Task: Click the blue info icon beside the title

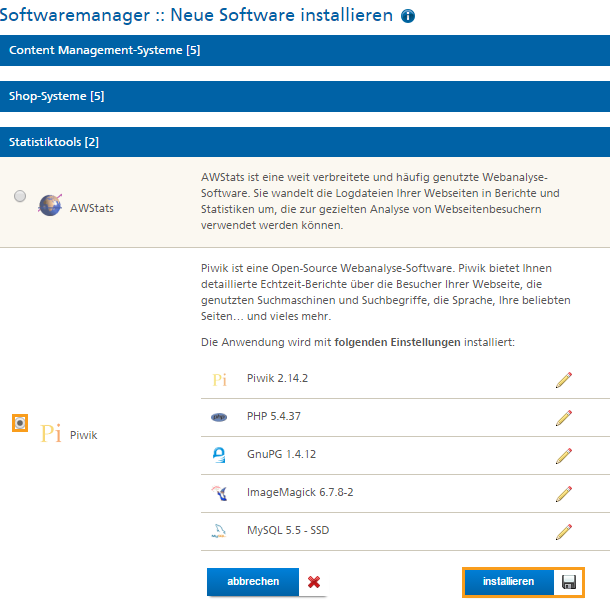Action: 408,16
